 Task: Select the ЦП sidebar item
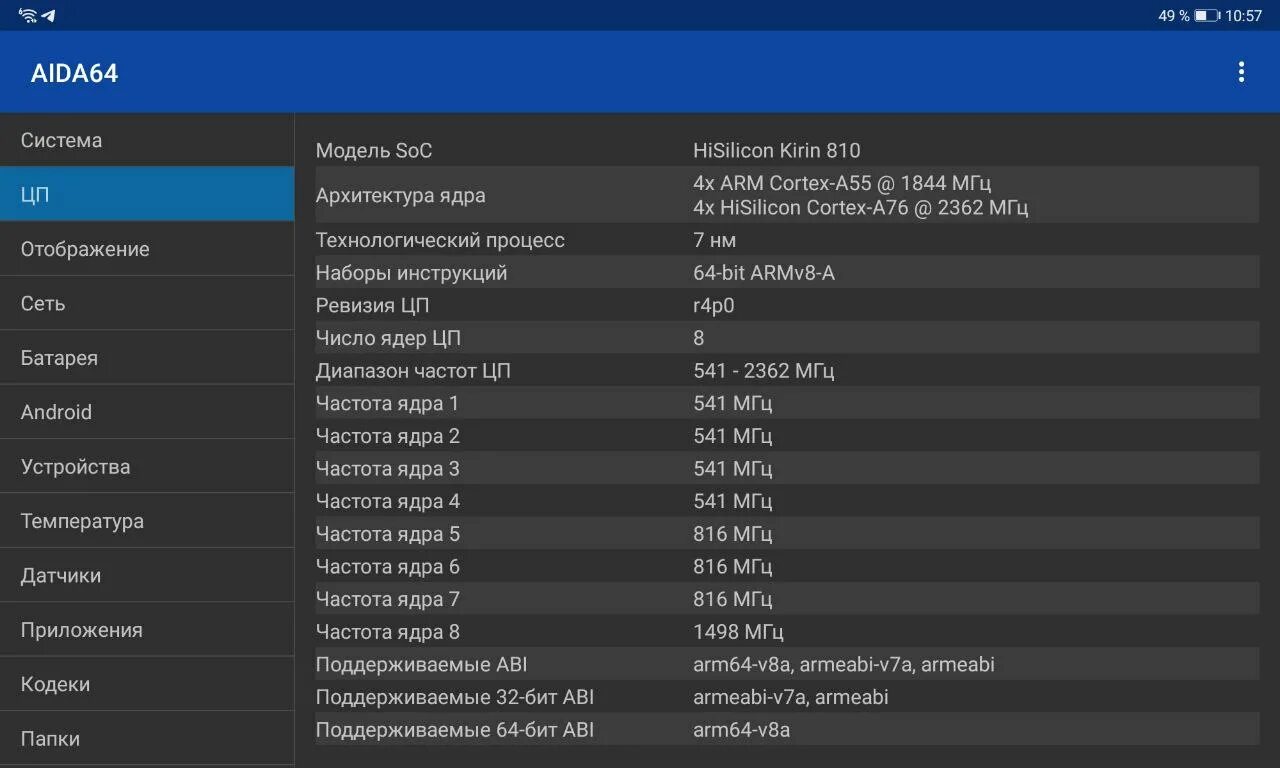[x=147, y=194]
